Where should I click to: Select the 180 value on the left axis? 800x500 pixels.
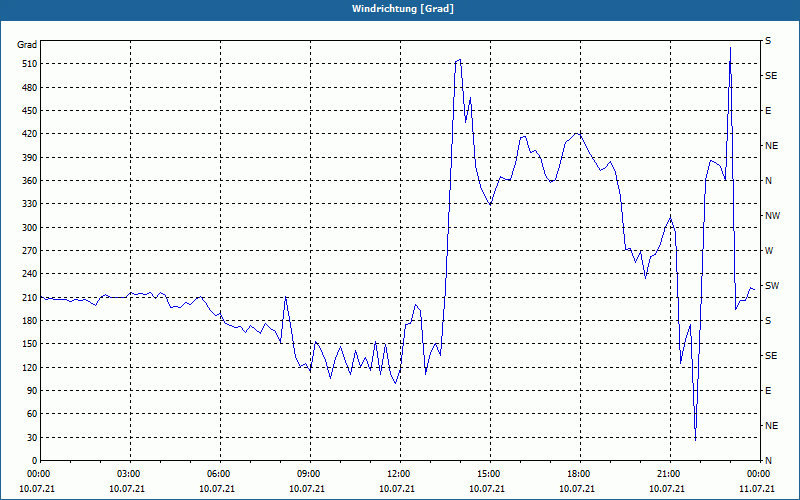pyautogui.click(x=30, y=321)
